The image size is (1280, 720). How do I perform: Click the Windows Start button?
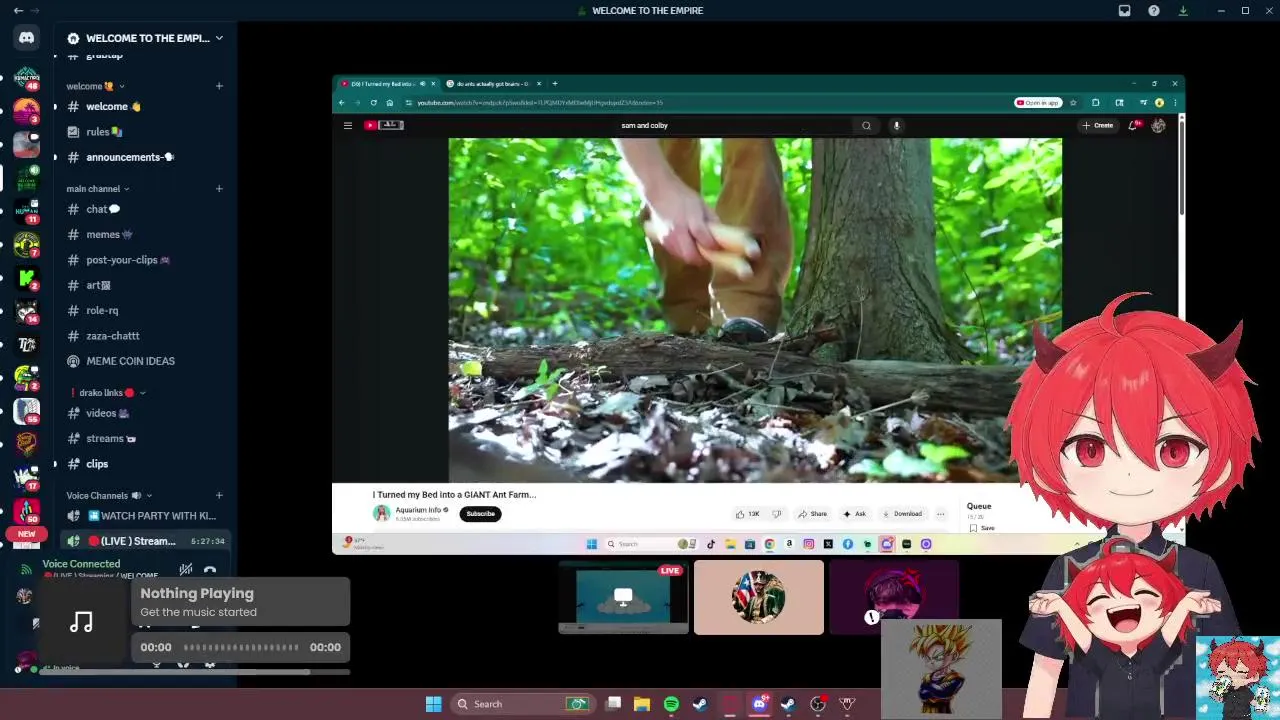pos(433,704)
